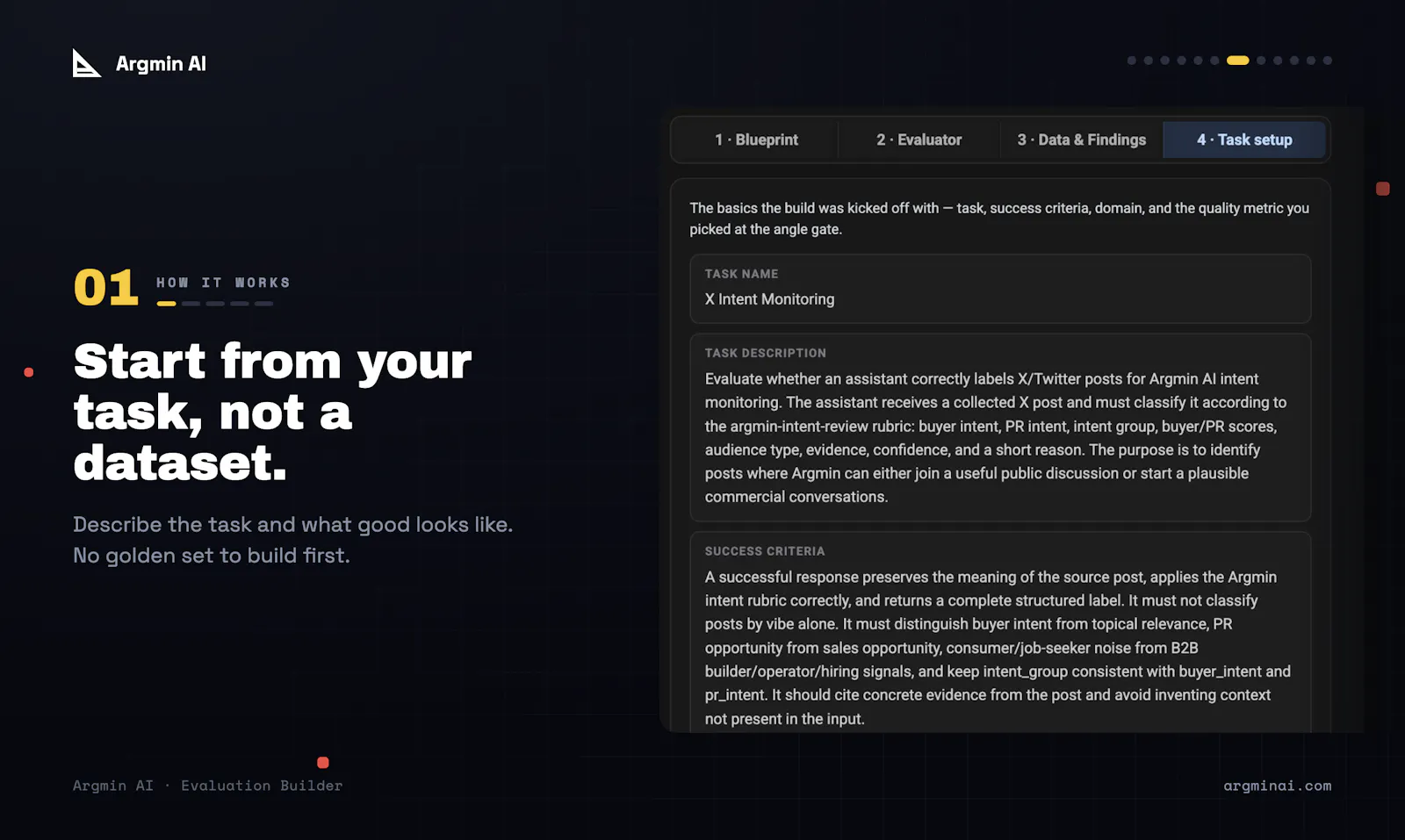Select the 4 · Task setup tab
1405x840 pixels.
(x=1244, y=140)
